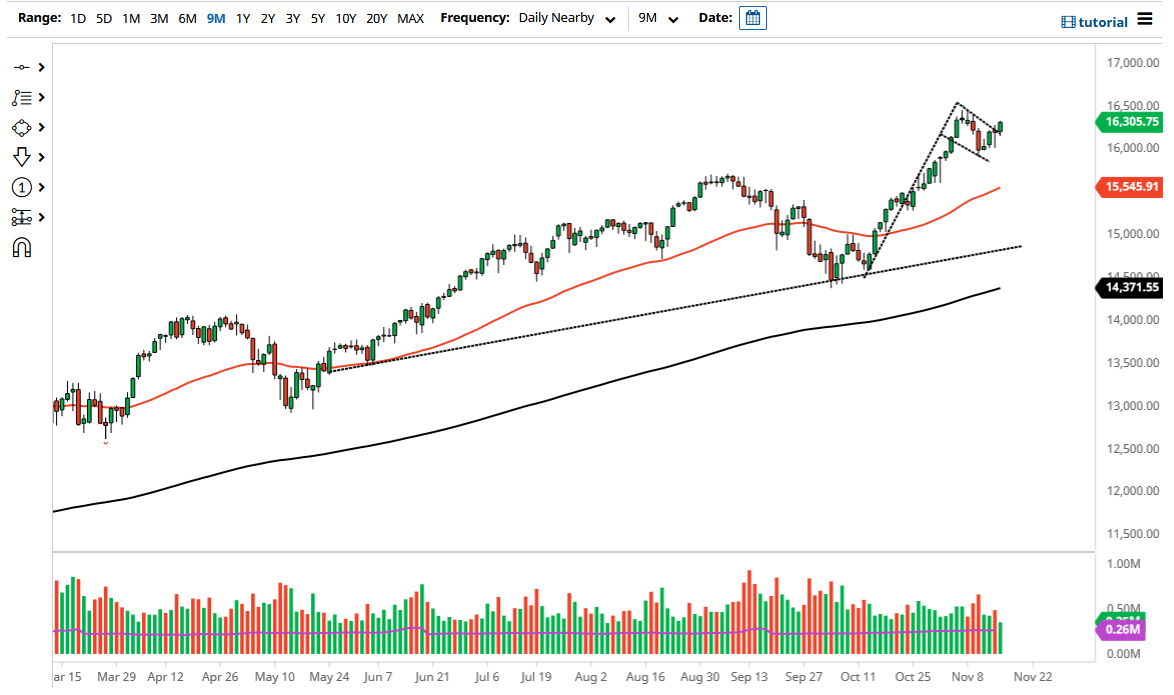Activate the MAX range view
This screenshot has width=1174, height=695.
point(410,18)
